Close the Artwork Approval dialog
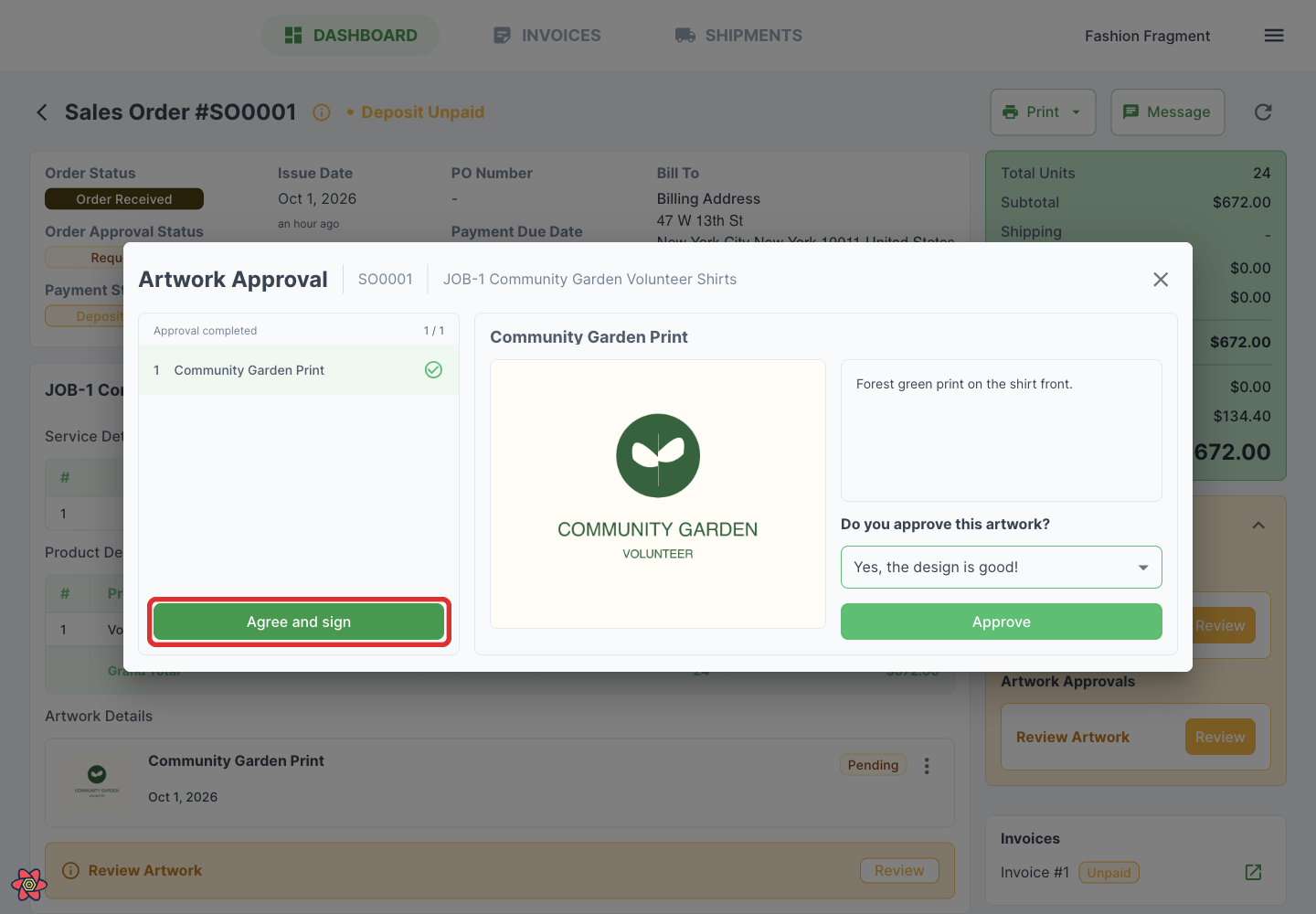Screen dimensions: 1316x914 (1161, 280)
